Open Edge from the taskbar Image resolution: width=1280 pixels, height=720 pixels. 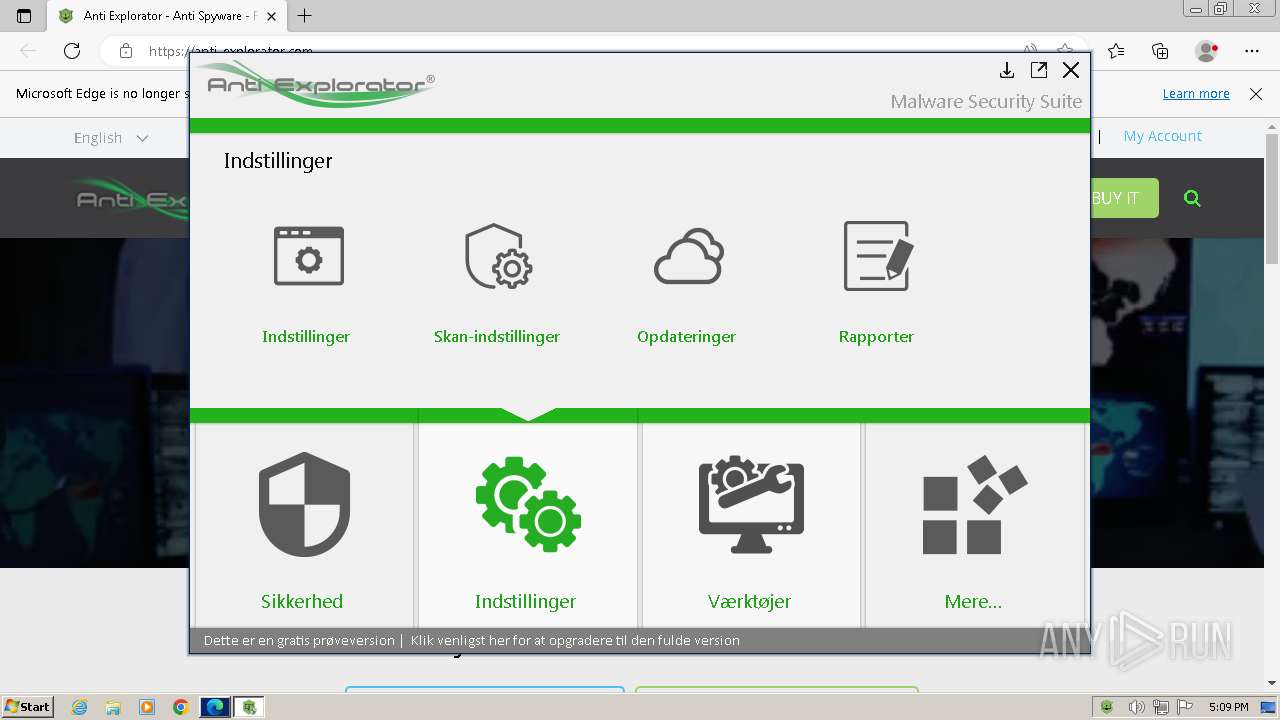click(x=215, y=707)
